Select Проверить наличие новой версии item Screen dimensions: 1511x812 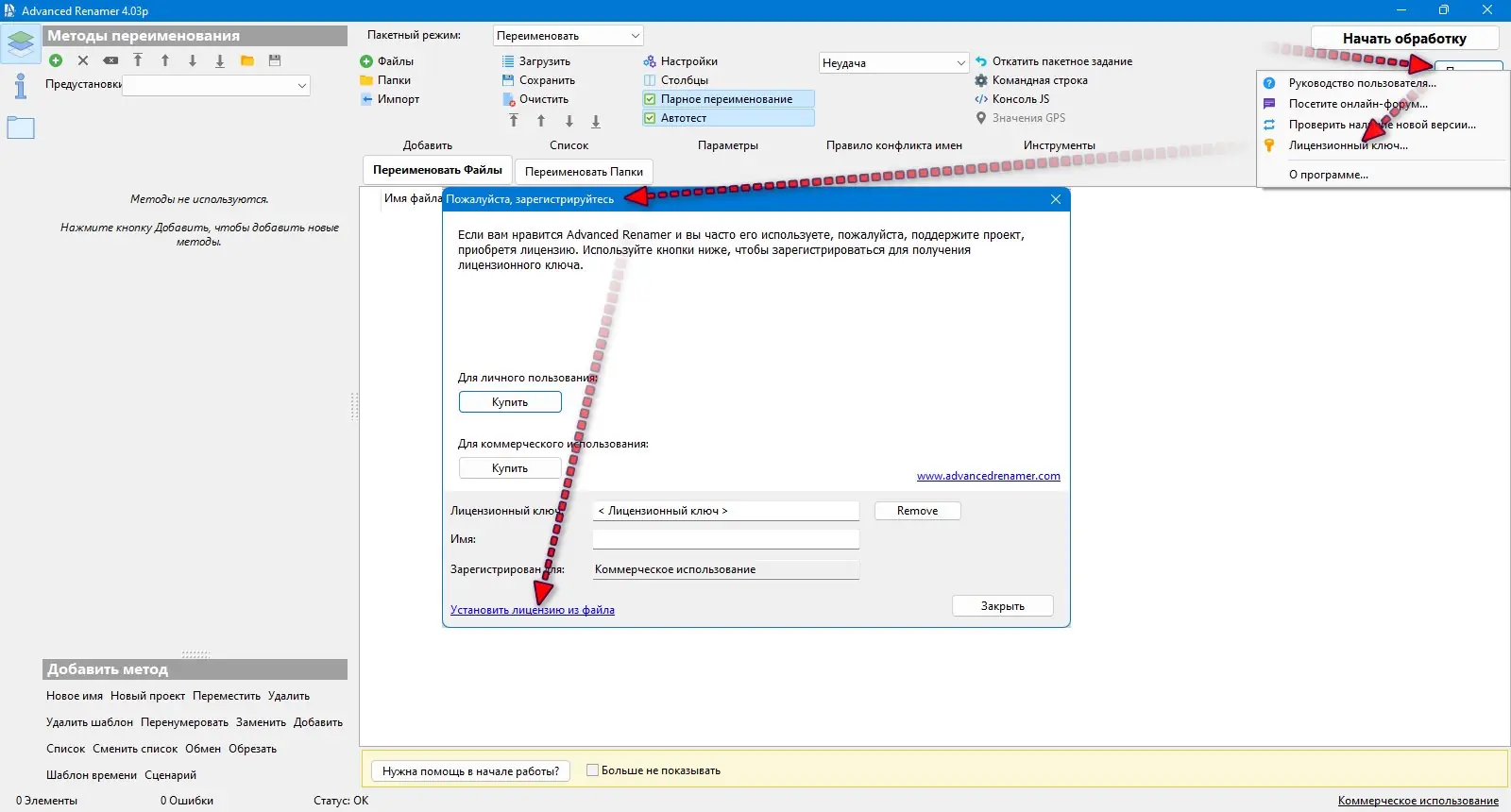point(1382,125)
